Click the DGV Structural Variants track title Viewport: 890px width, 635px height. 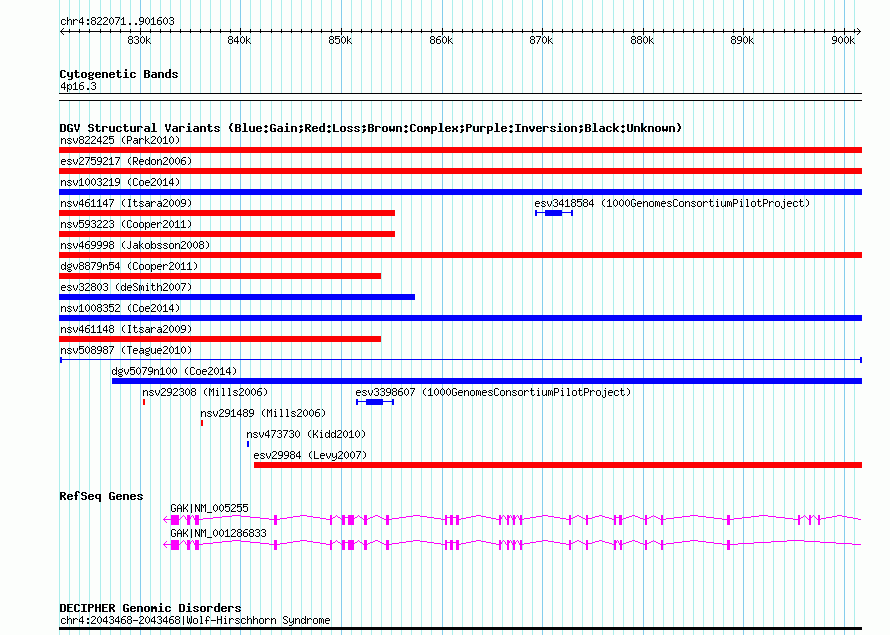point(371,128)
